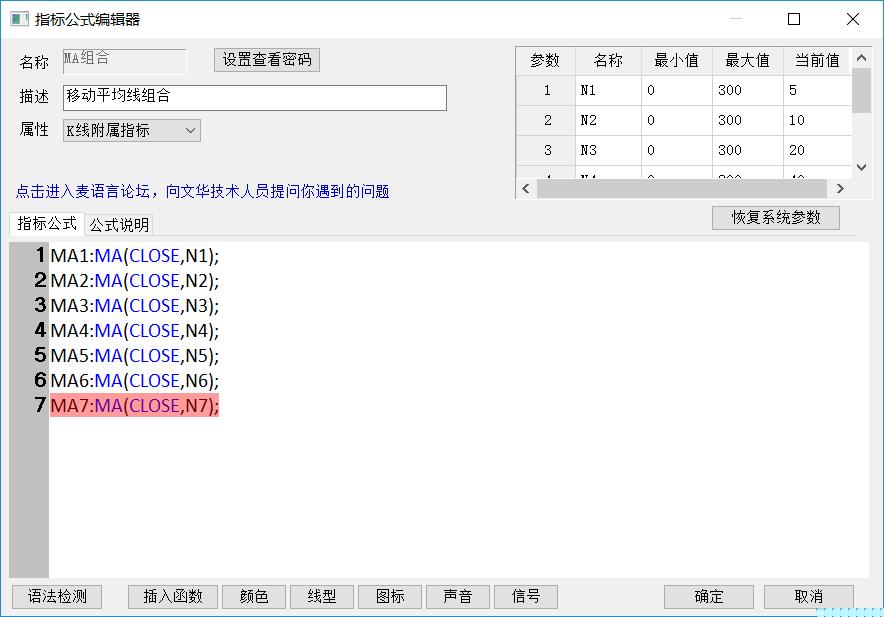
Task: Click the 声音 sound button
Action: 458,597
